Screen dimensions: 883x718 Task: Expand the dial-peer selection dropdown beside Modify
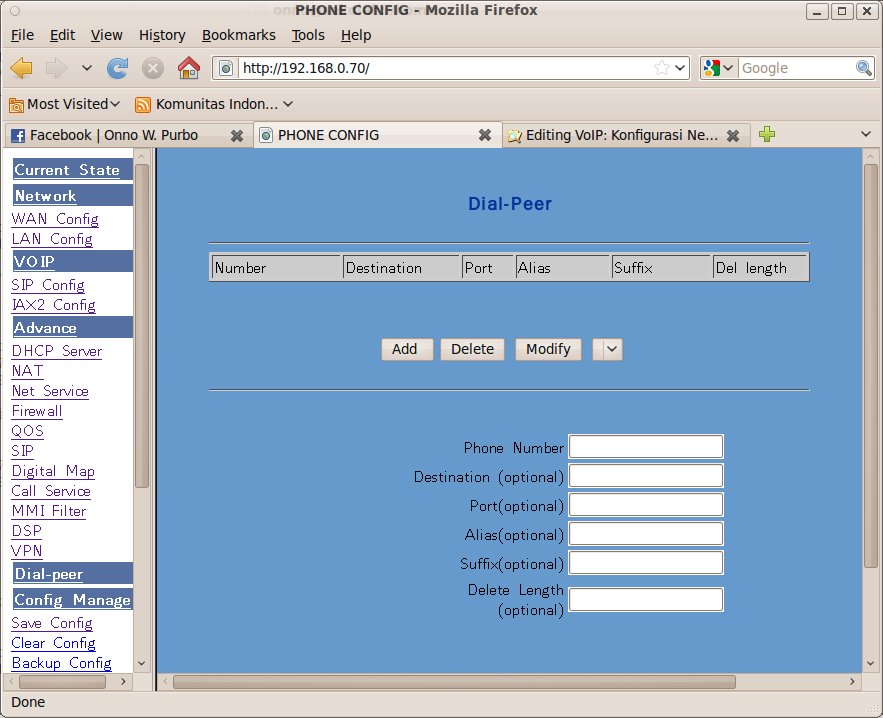coord(608,349)
